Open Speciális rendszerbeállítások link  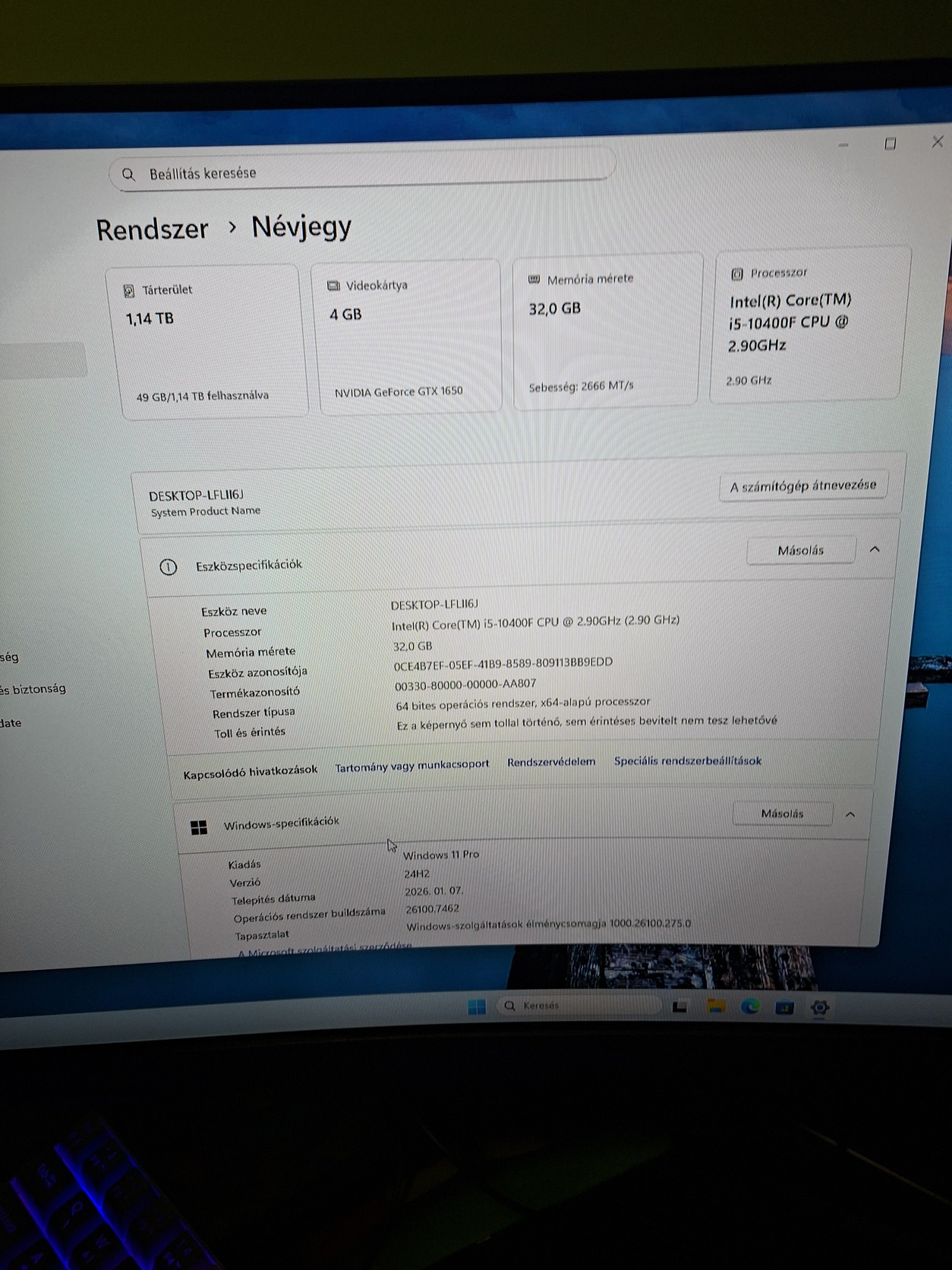pyautogui.click(x=688, y=760)
